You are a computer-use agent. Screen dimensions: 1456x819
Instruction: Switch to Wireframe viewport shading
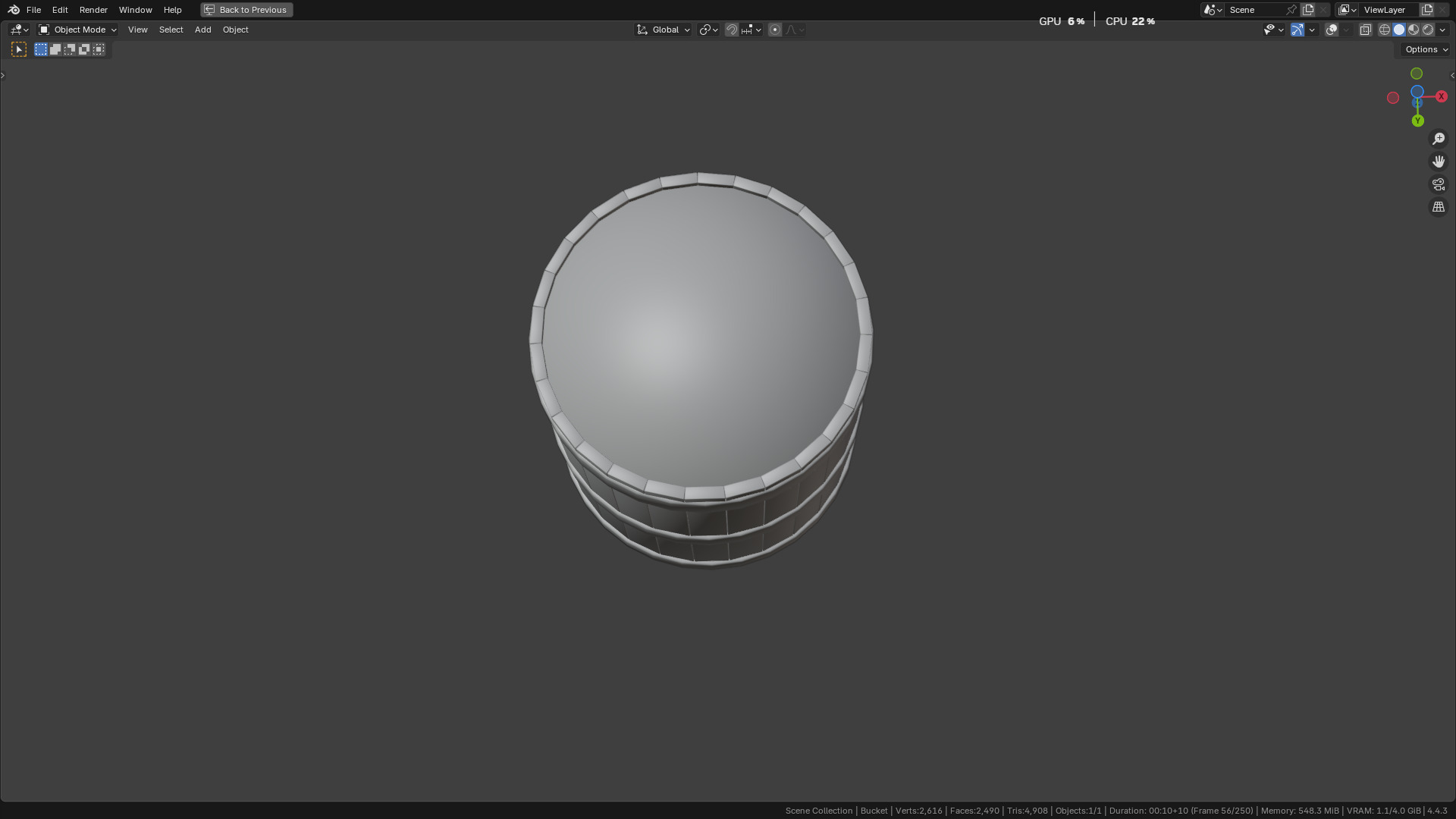(1385, 30)
